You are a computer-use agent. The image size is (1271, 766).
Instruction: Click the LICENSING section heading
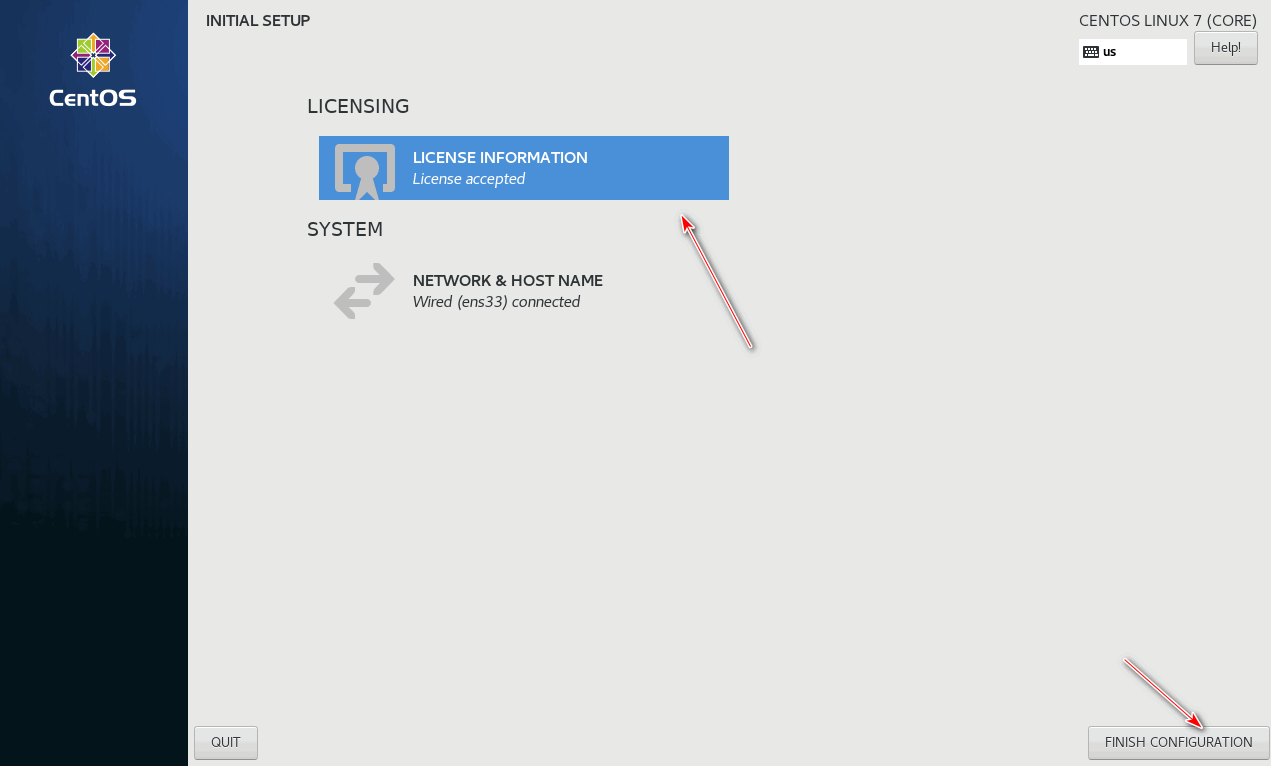tap(358, 106)
